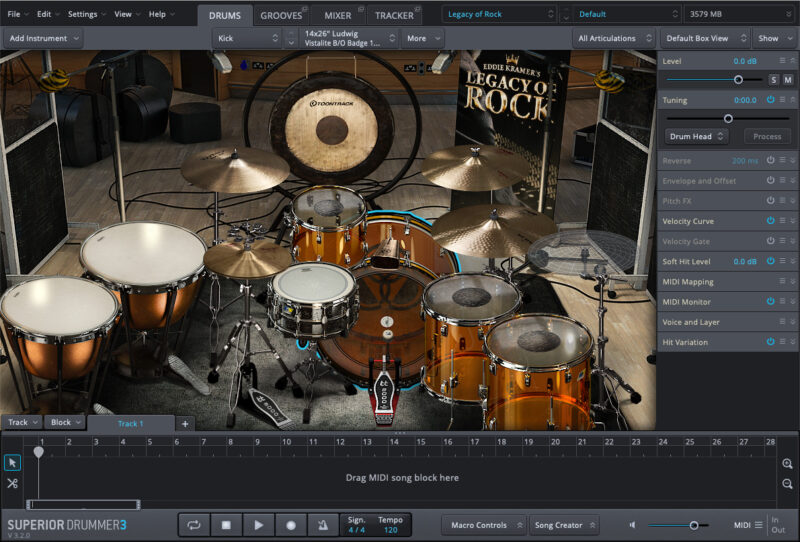Toggle the Tuning power button
This screenshot has height=542, width=800.
[770, 100]
